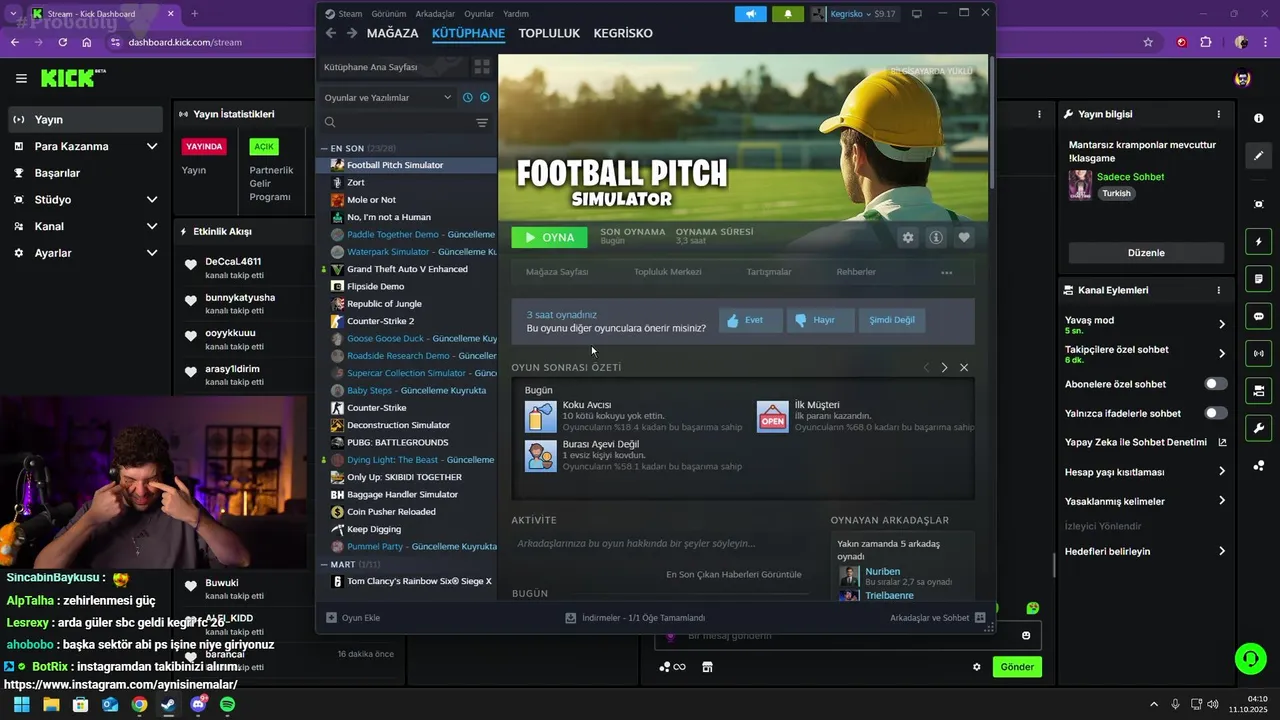Viewport: 1280px width, 720px height.
Task: Expand Ayarlar in Kick sidebar
Action: (x=152, y=253)
